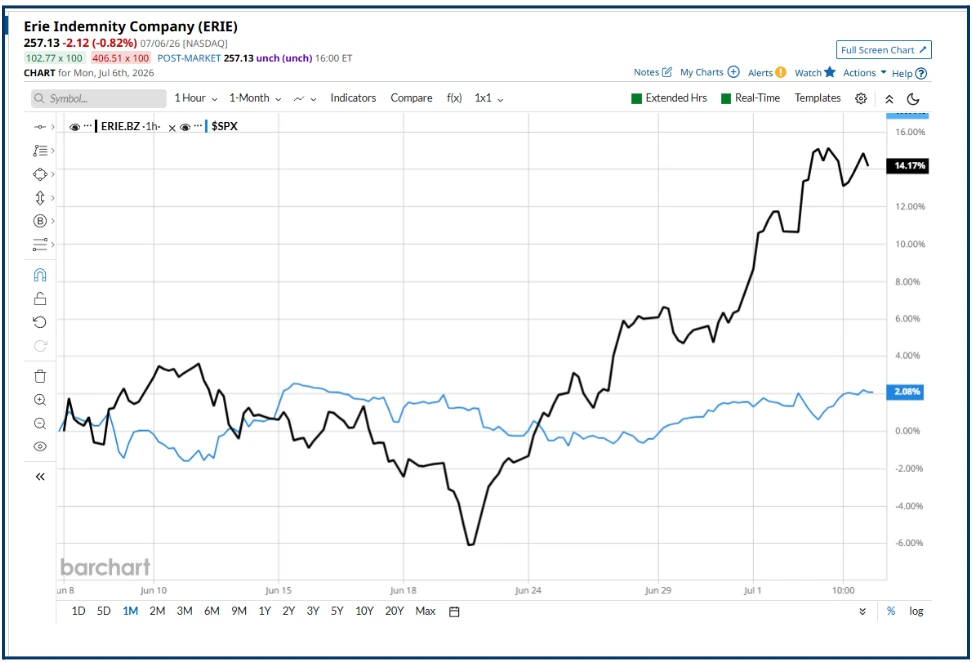Open the circled B markers tool
The image size is (972, 663).
(x=40, y=221)
